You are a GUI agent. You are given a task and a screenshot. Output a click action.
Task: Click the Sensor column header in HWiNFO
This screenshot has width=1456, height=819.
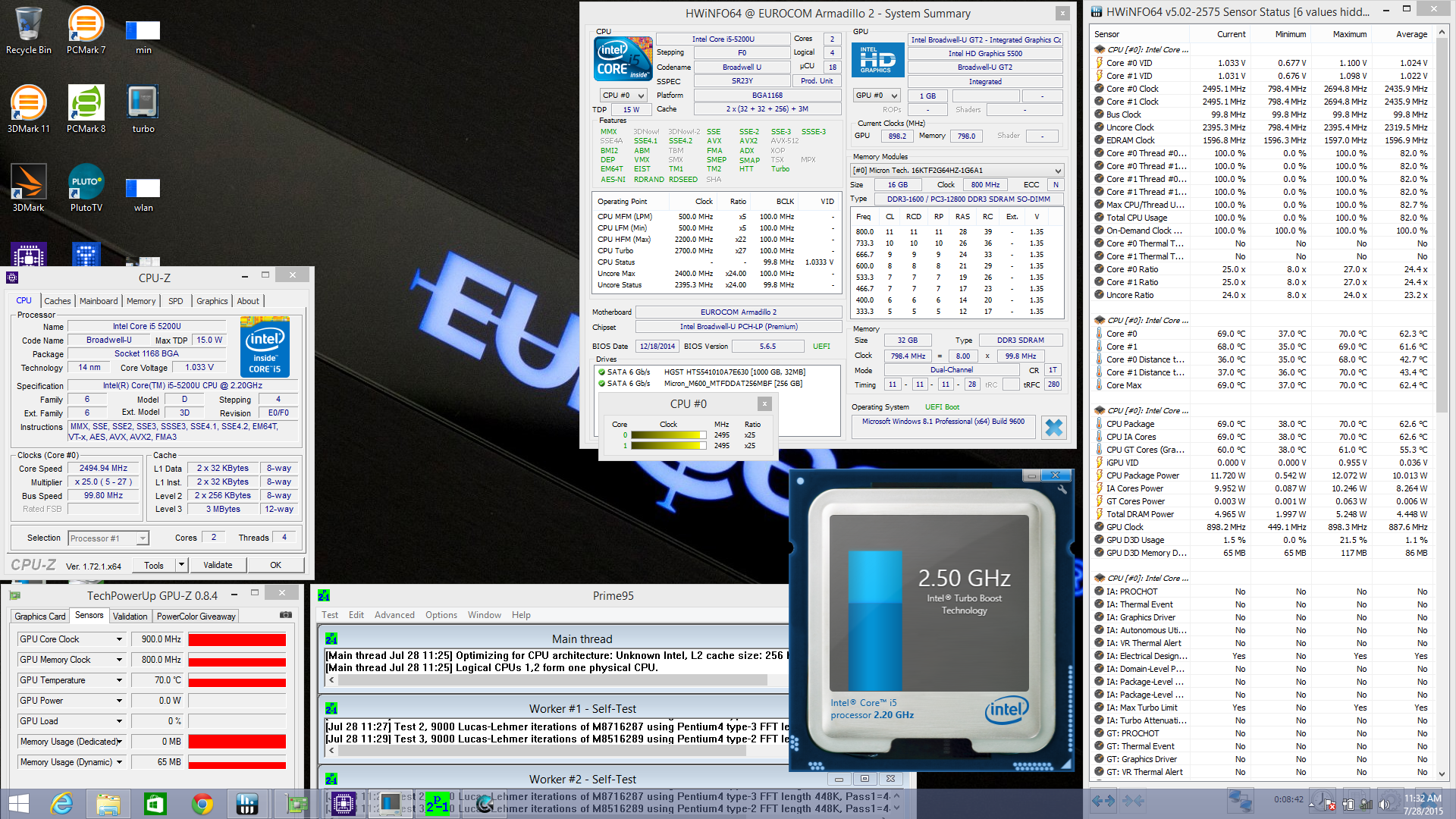coord(1140,34)
